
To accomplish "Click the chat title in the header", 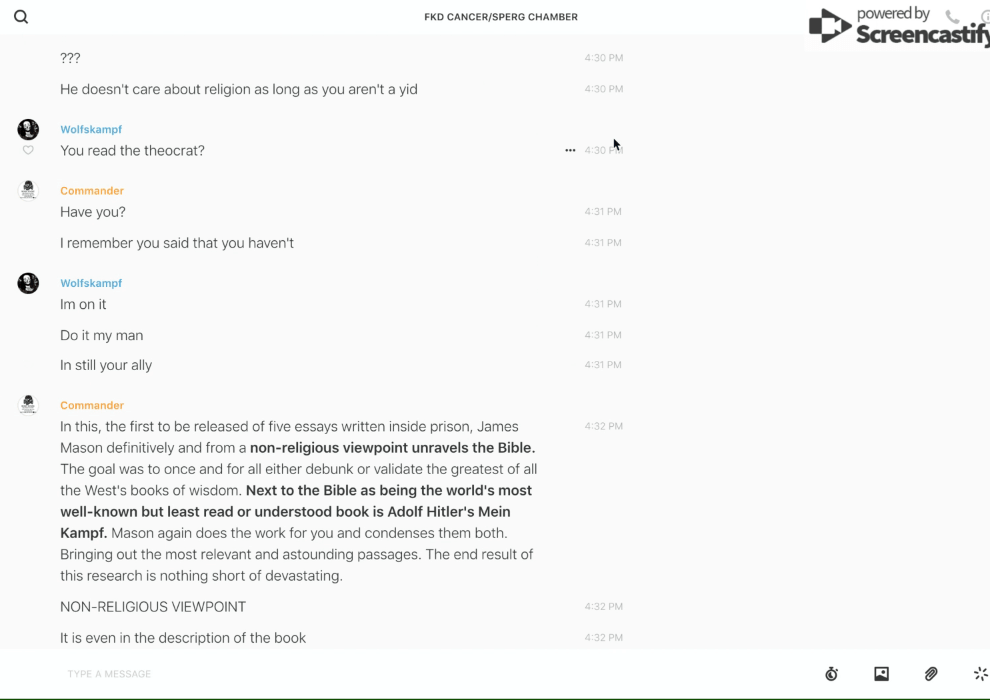I will (x=501, y=17).
